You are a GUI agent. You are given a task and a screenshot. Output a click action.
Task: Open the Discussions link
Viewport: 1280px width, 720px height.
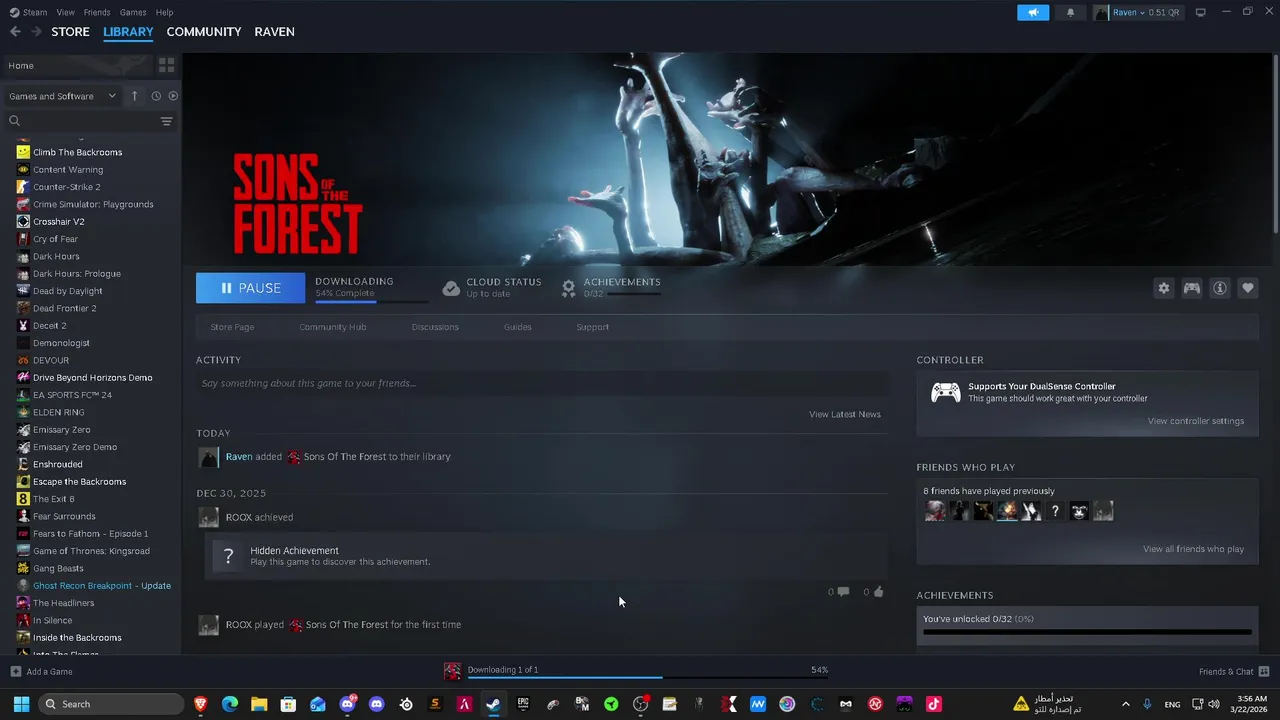(435, 327)
